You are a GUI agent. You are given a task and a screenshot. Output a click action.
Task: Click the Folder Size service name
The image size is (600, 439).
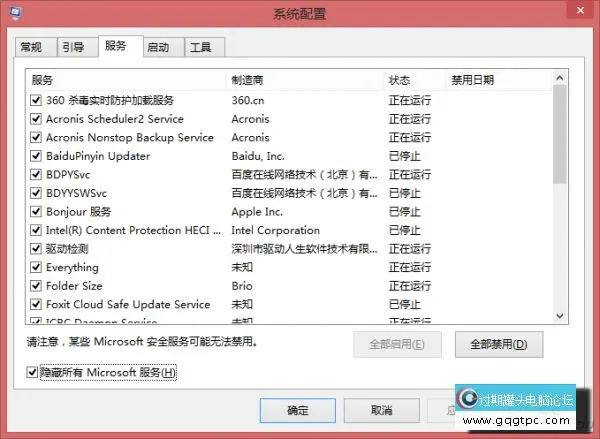(74, 286)
